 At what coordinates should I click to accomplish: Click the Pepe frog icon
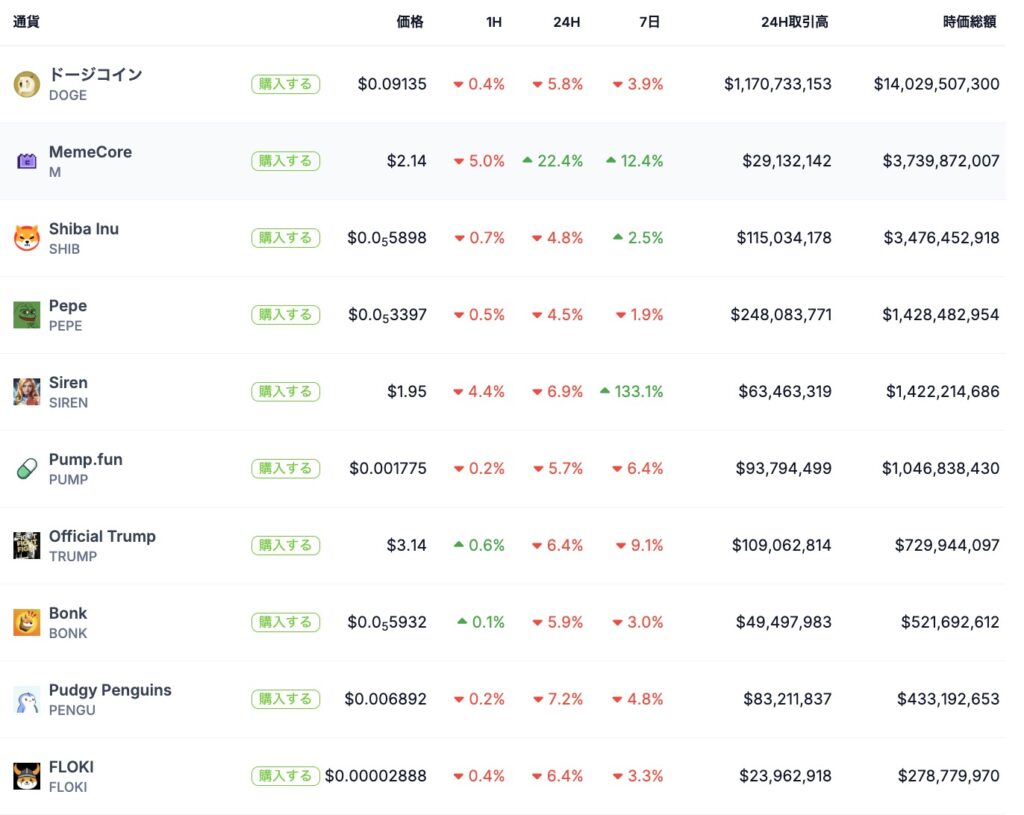tap(26, 315)
